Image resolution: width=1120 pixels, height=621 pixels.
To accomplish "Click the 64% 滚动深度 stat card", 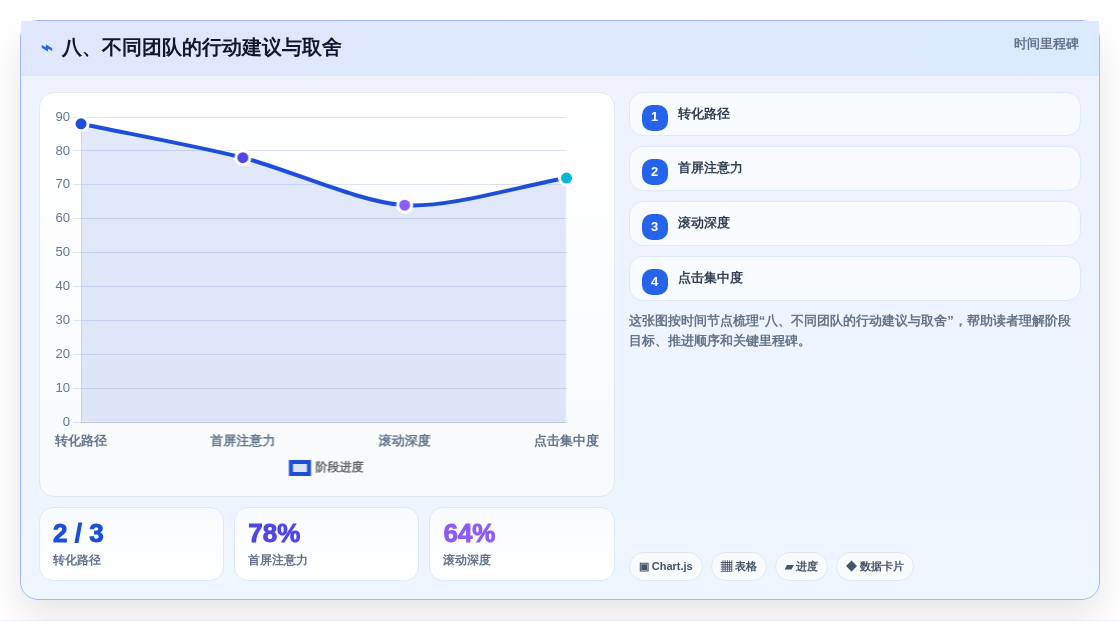I will pyautogui.click(x=522, y=545).
